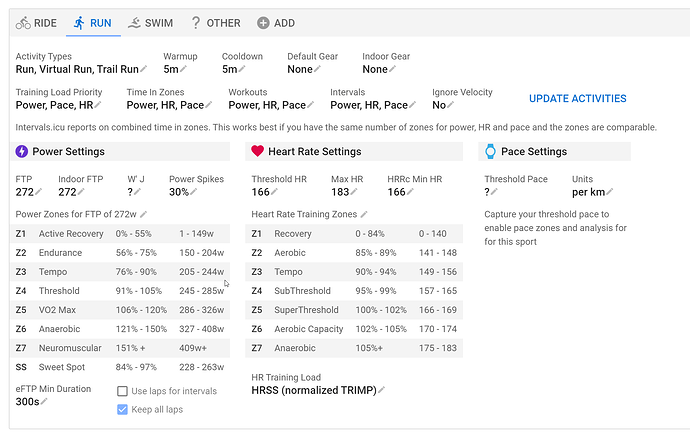Image resolution: width=690 pixels, height=432 pixels.
Task: Select the RUN tab
Action: click(93, 23)
